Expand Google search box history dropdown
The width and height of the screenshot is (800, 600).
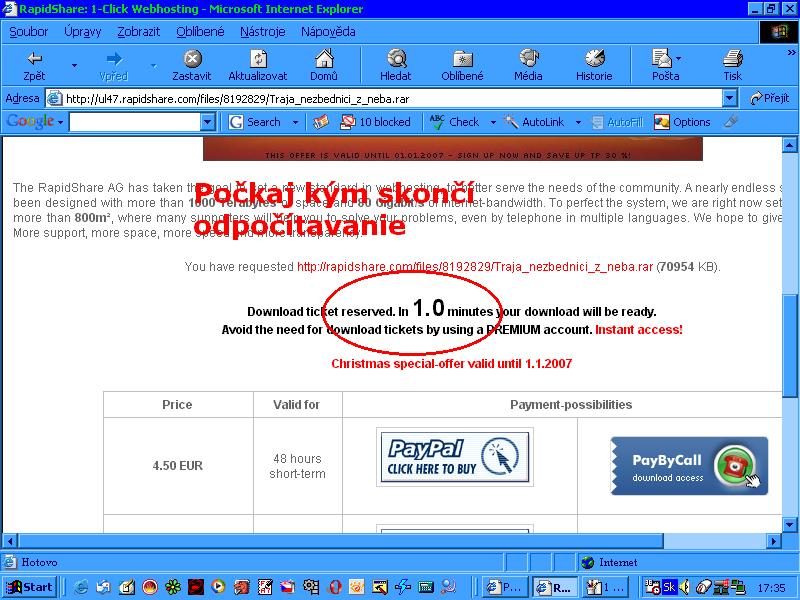207,122
